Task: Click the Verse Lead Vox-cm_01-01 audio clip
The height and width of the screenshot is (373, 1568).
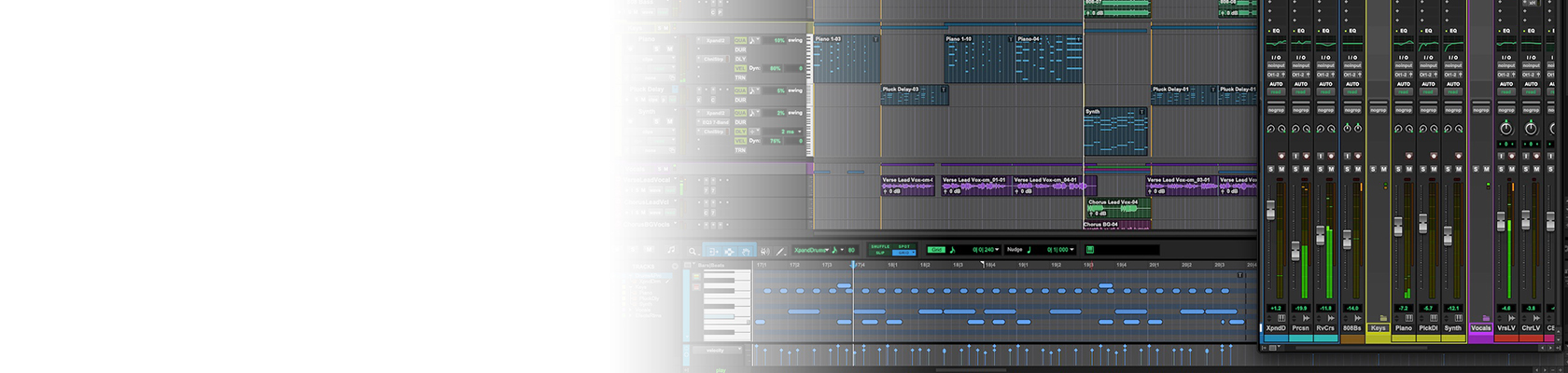Action: 975,186
